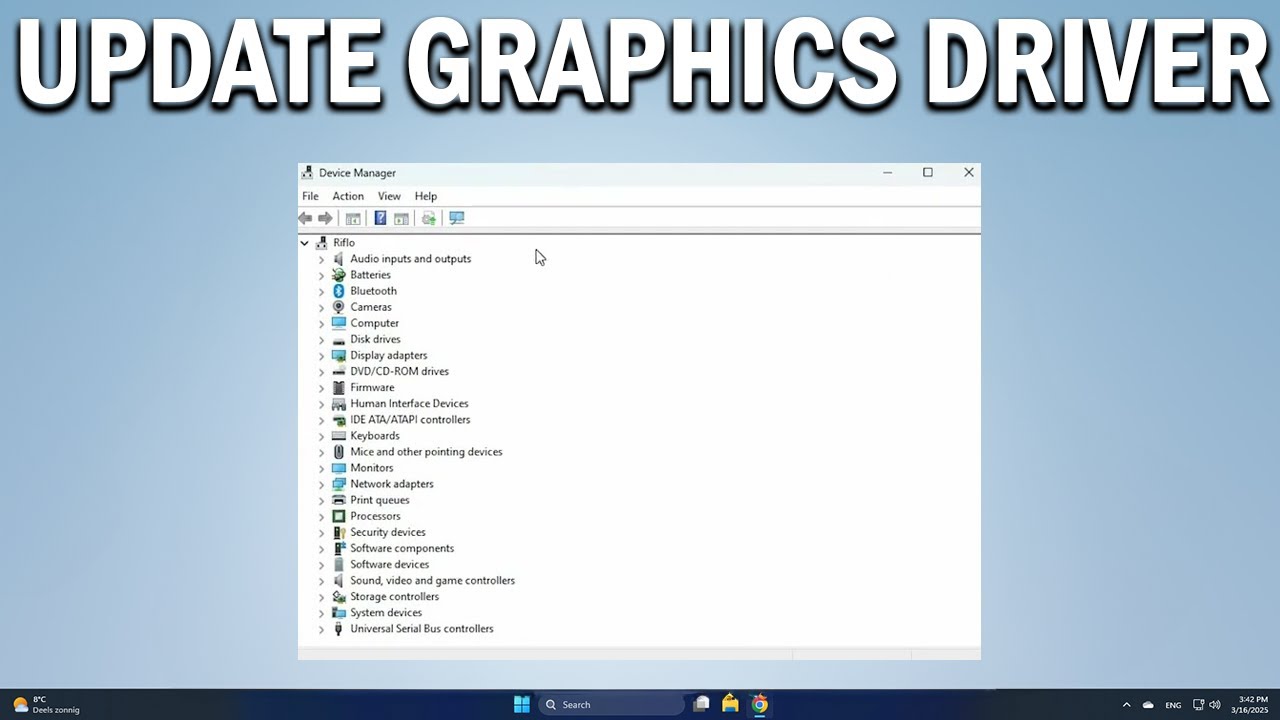Select the Print queues printer icon

pyautogui.click(x=339, y=500)
